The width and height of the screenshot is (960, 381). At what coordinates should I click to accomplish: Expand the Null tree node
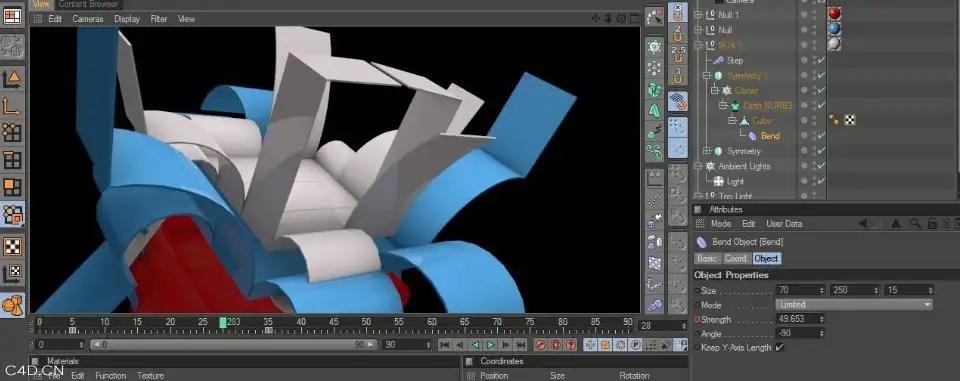tap(698, 29)
